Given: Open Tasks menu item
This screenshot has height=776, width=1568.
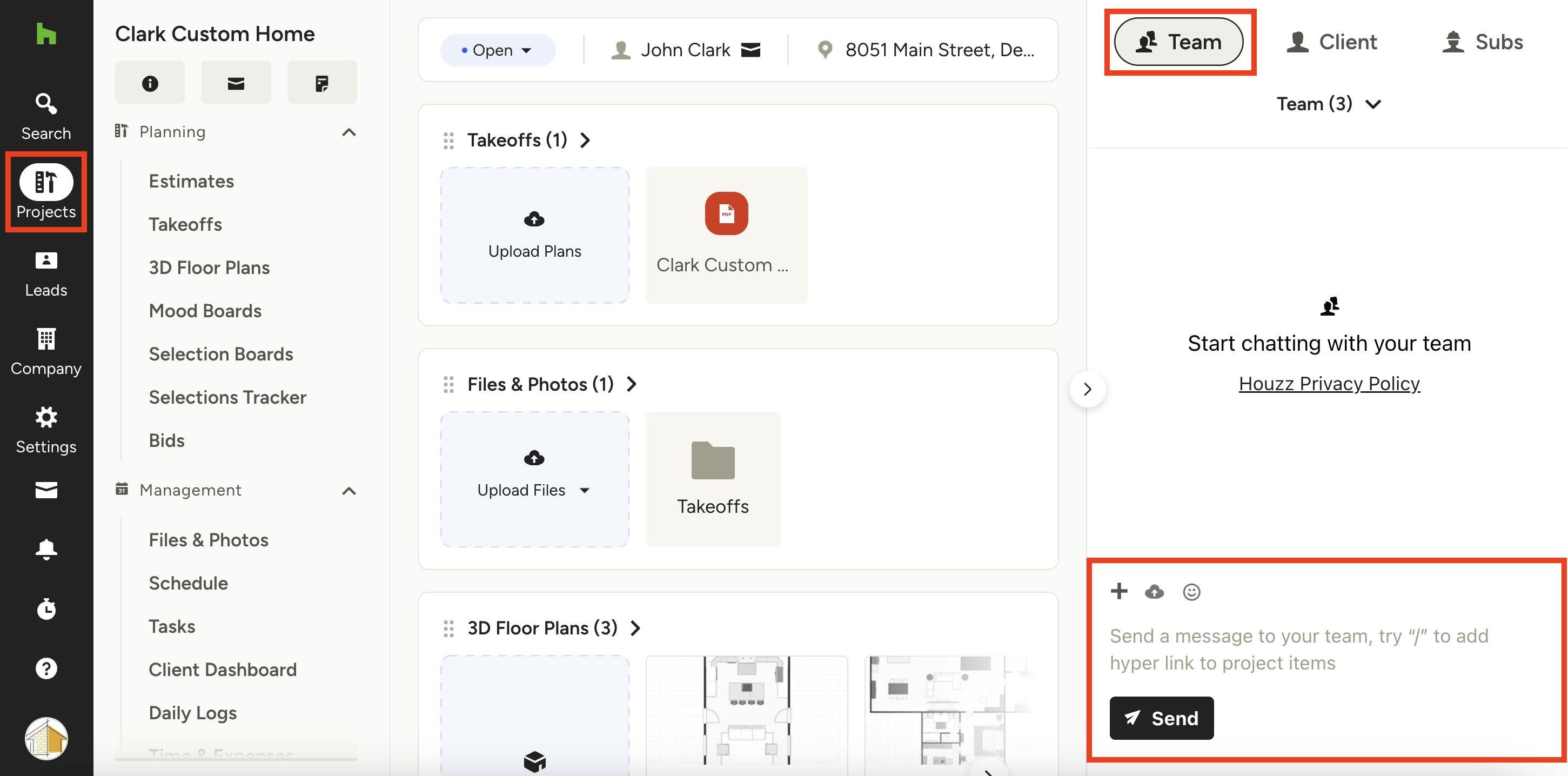Looking at the screenshot, I should [x=172, y=626].
